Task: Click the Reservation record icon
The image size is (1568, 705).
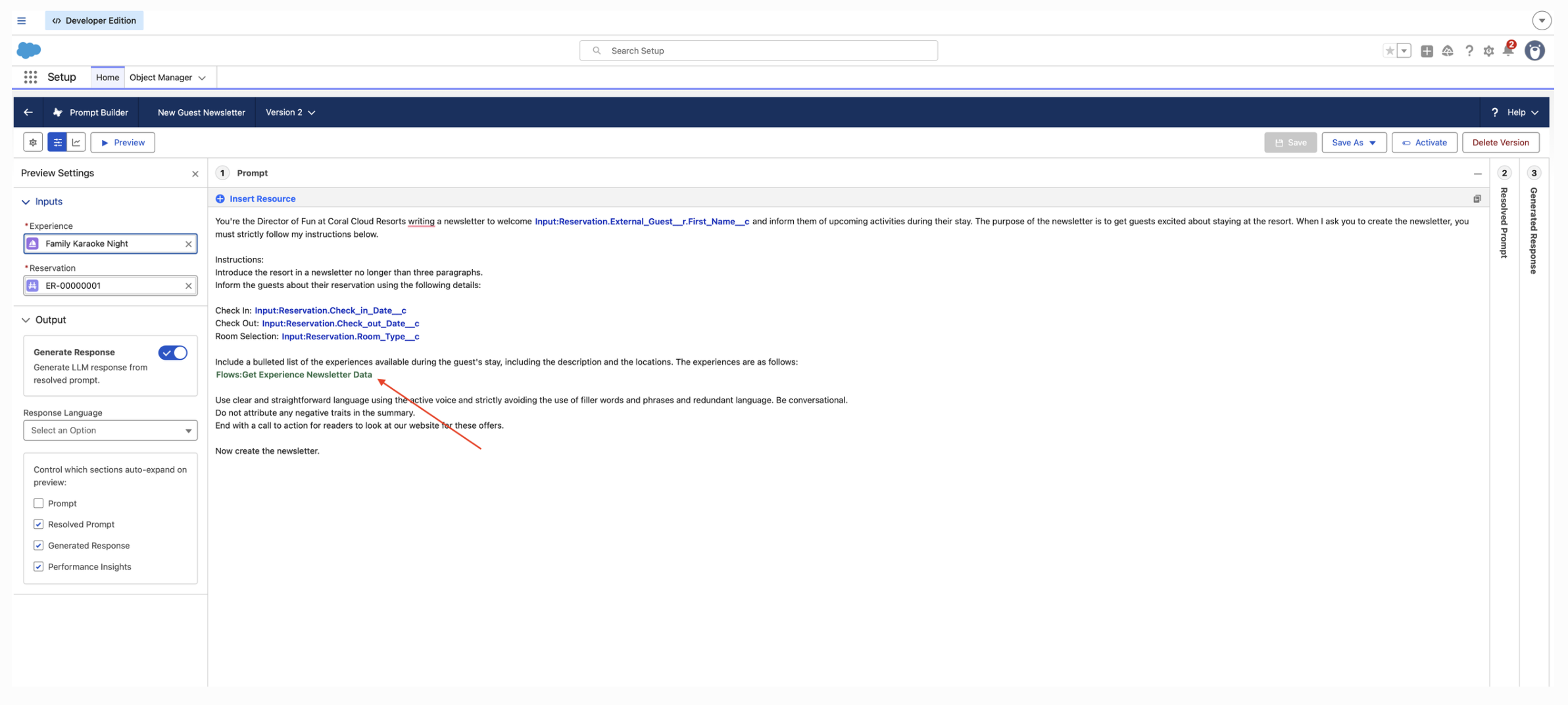Action: tap(32, 285)
